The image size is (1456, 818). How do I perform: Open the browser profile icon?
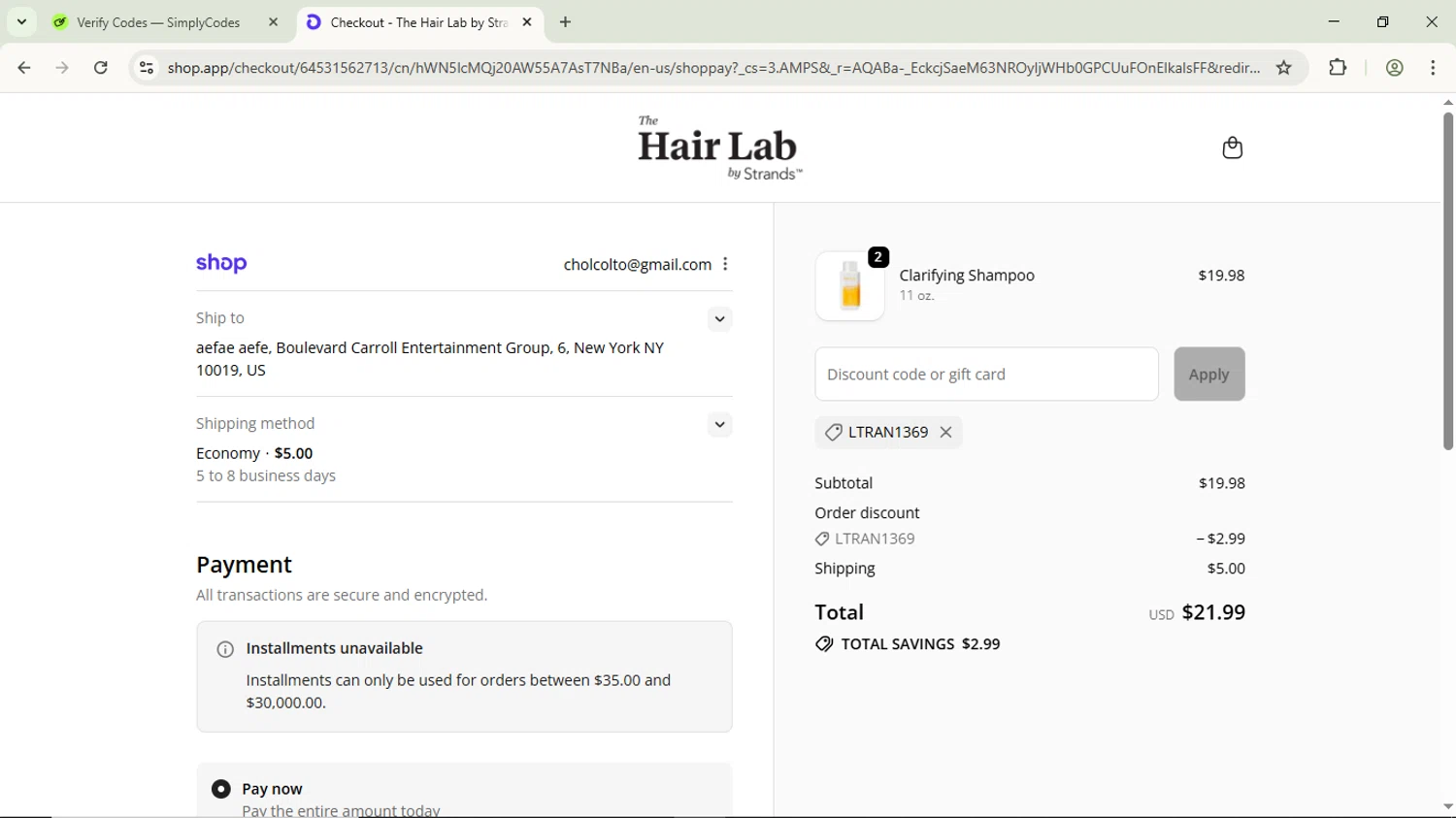(x=1395, y=68)
